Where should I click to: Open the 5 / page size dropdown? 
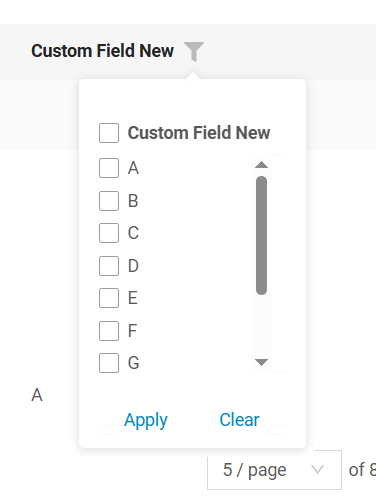(274, 470)
